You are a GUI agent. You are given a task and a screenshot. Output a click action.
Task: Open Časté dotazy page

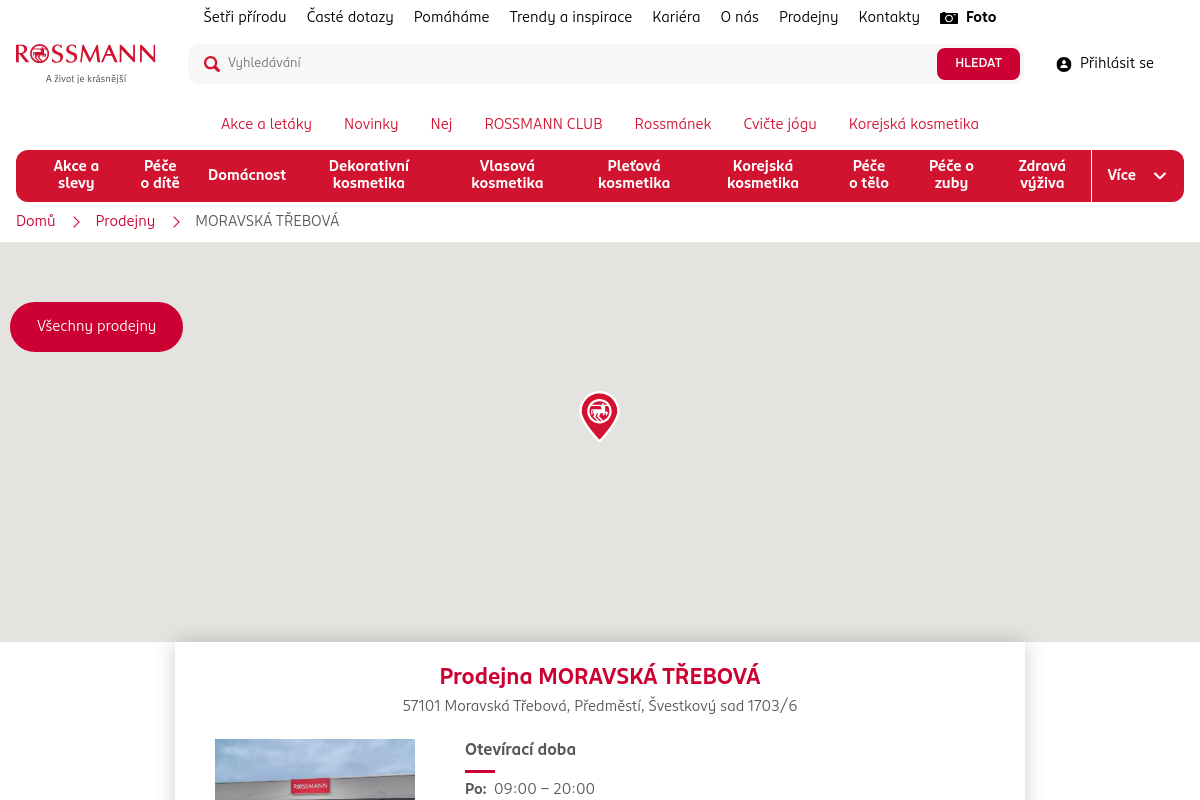click(350, 17)
